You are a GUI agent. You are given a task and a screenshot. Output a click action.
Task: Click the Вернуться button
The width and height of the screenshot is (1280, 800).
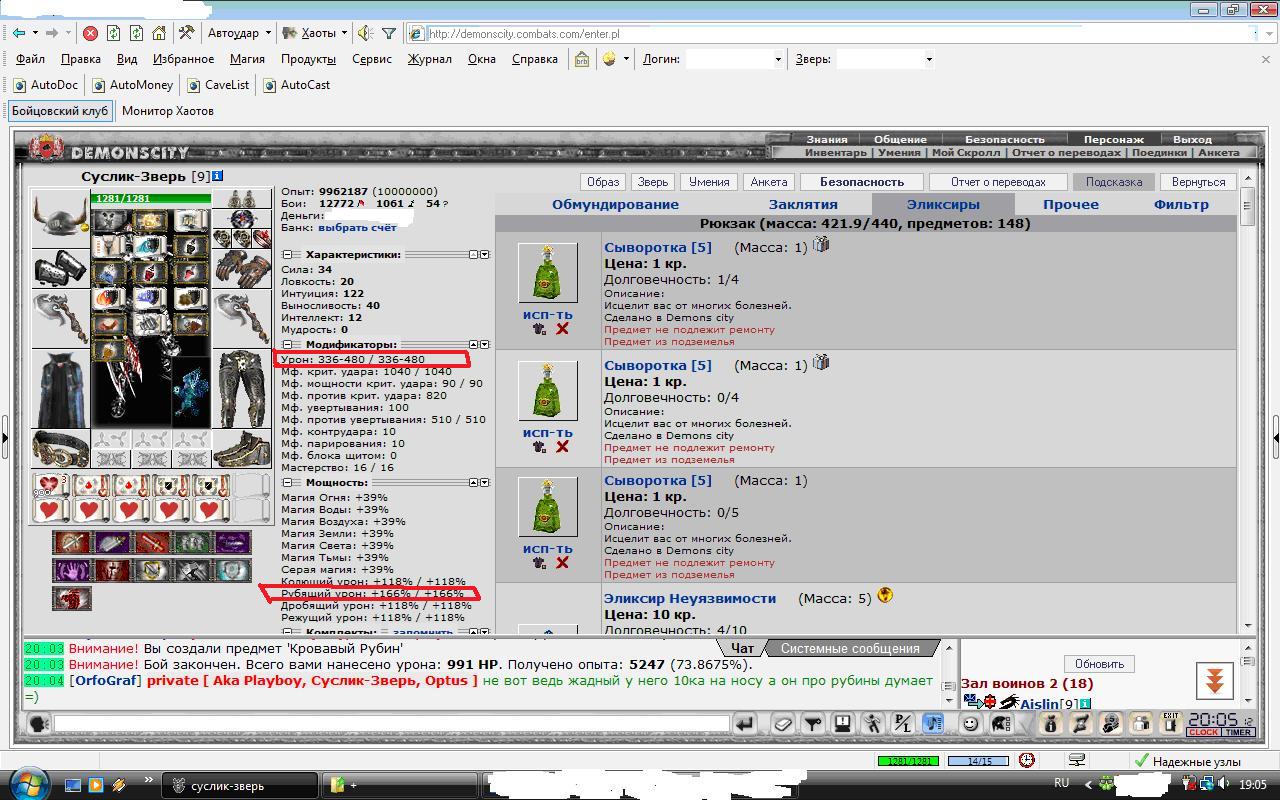1198,182
